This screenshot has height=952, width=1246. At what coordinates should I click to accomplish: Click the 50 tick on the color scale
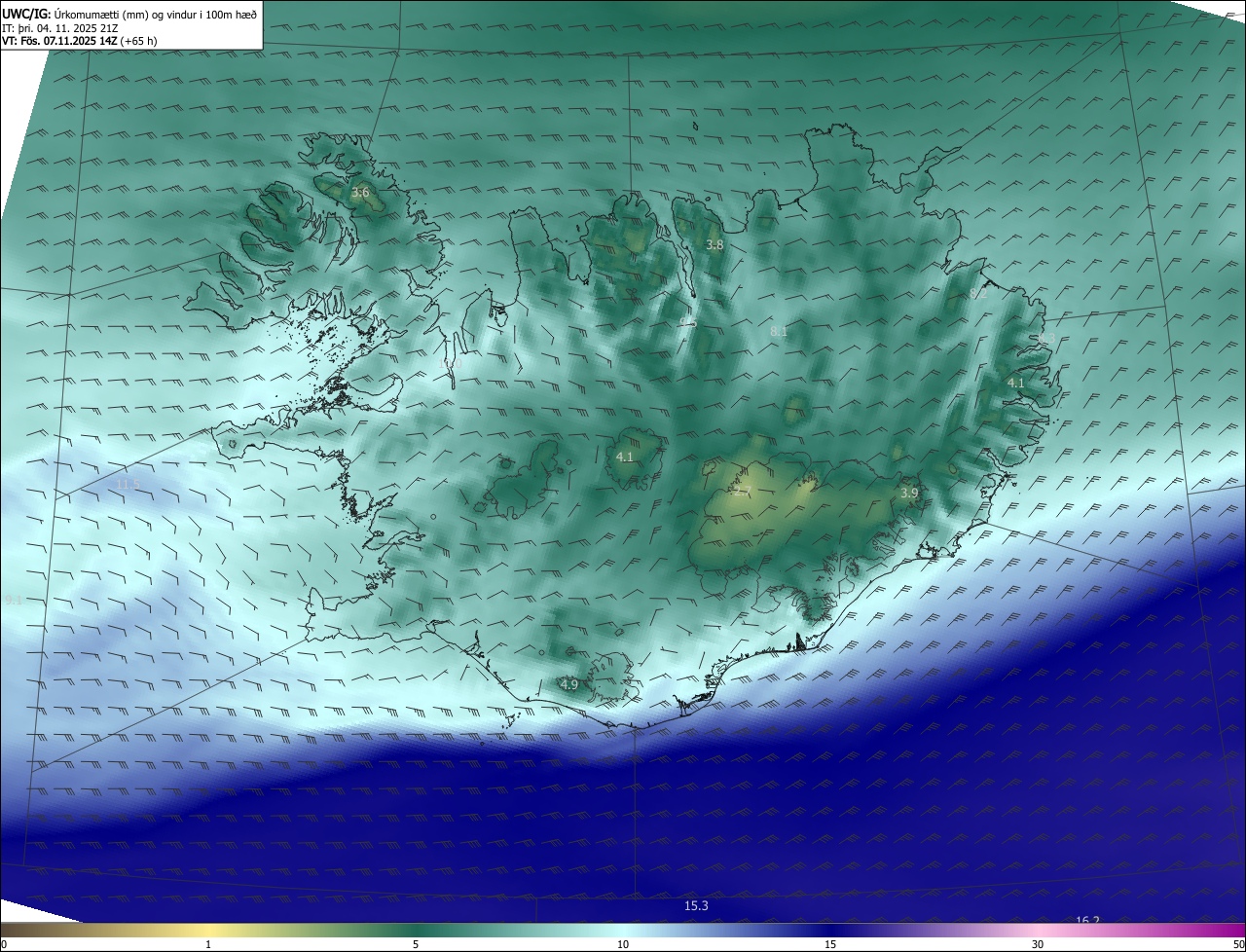tap(1238, 944)
